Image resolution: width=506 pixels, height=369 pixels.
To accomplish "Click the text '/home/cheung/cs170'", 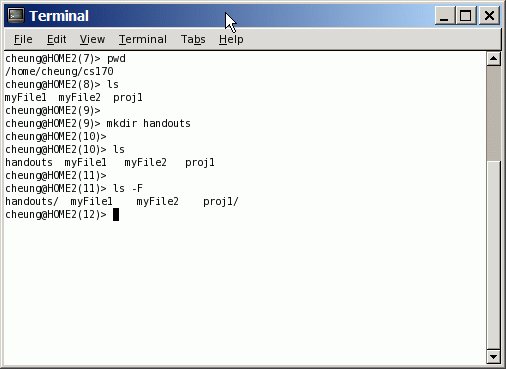I will [59, 71].
